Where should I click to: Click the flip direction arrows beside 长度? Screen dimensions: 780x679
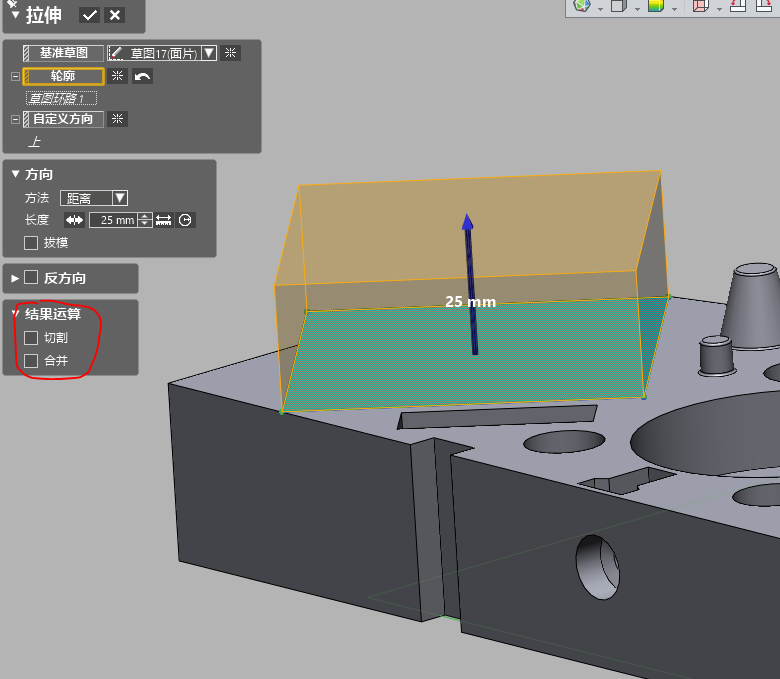(75, 220)
